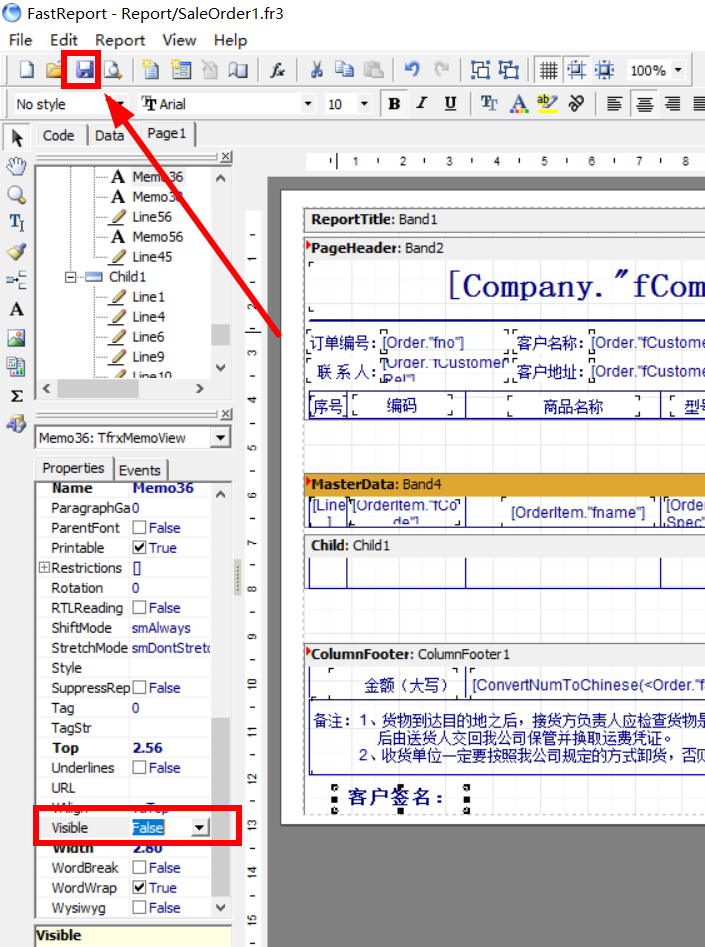Click the Cut scissors icon
This screenshot has height=947, width=705.
click(316, 70)
